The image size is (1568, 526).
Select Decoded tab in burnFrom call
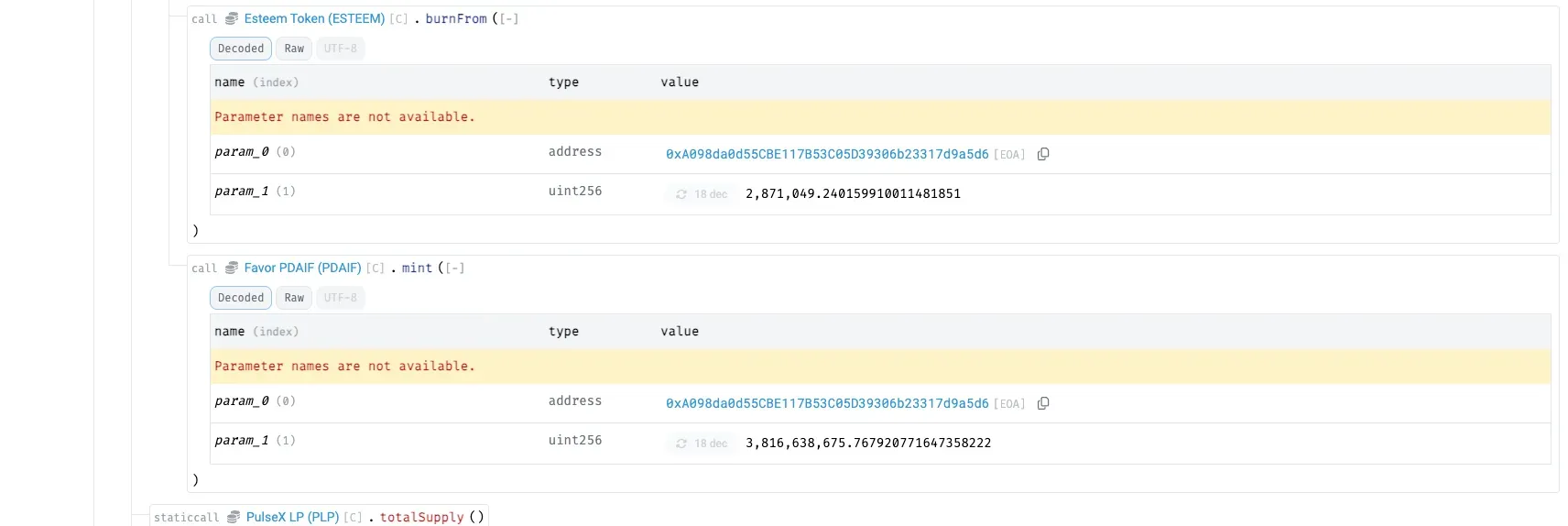coord(241,49)
